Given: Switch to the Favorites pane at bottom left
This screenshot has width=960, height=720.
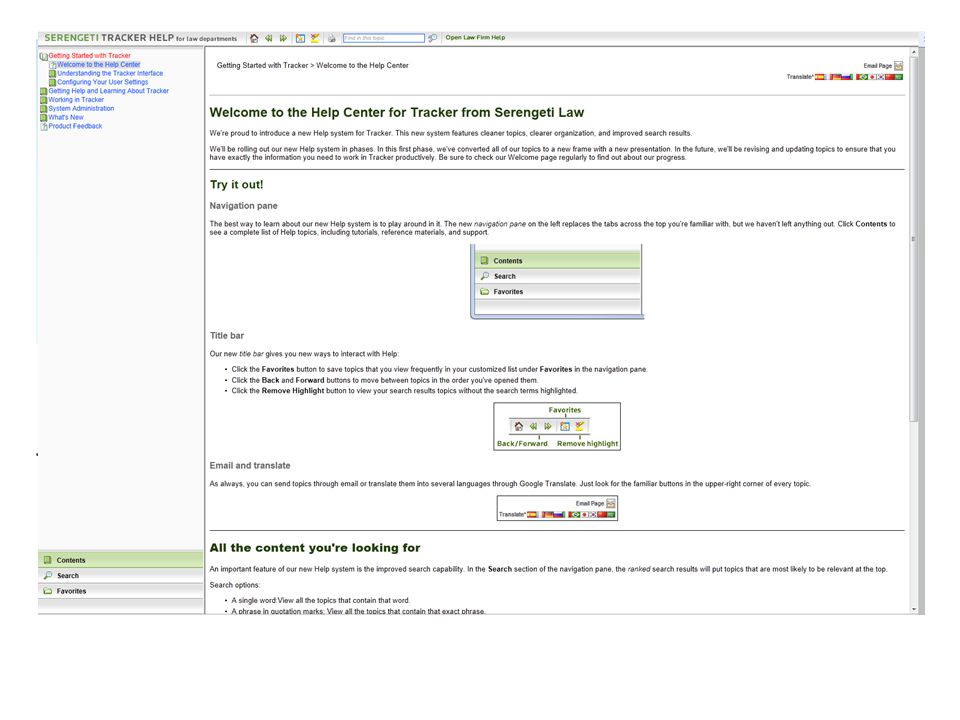Looking at the screenshot, I should click(x=121, y=591).
